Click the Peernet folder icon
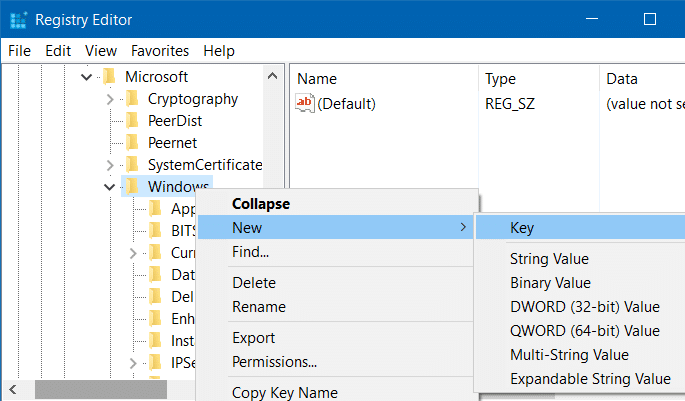Viewport: 685px width, 401px height. (x=132, y=143)
